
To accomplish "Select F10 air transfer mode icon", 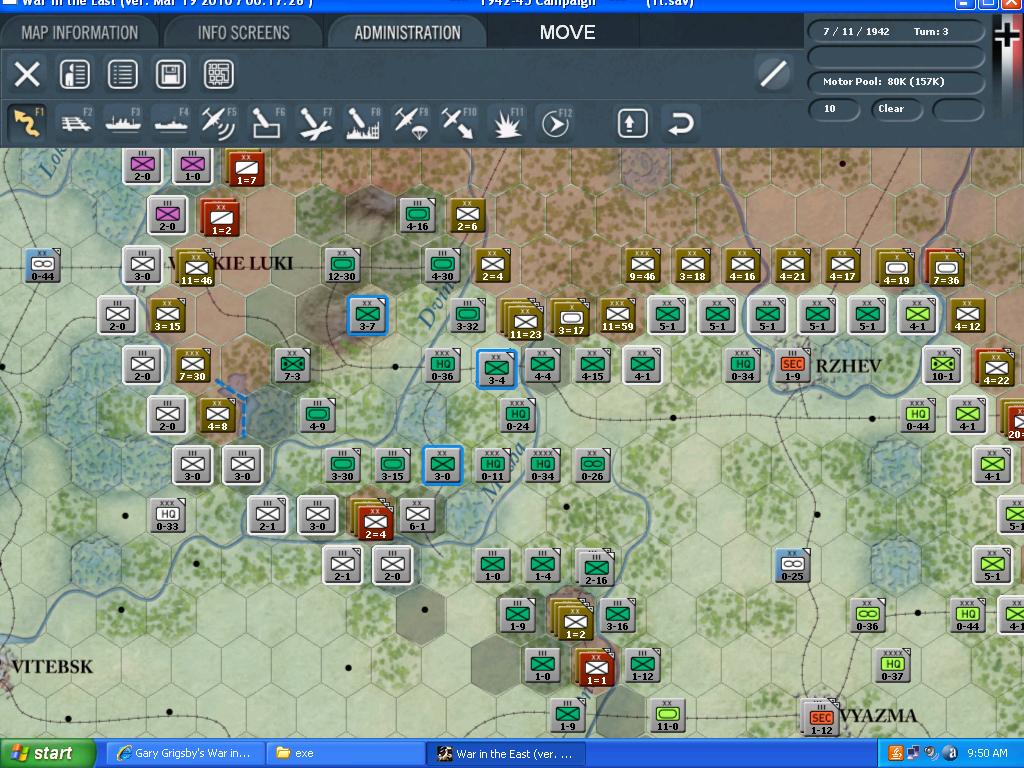I will click(x=459, y=123).
